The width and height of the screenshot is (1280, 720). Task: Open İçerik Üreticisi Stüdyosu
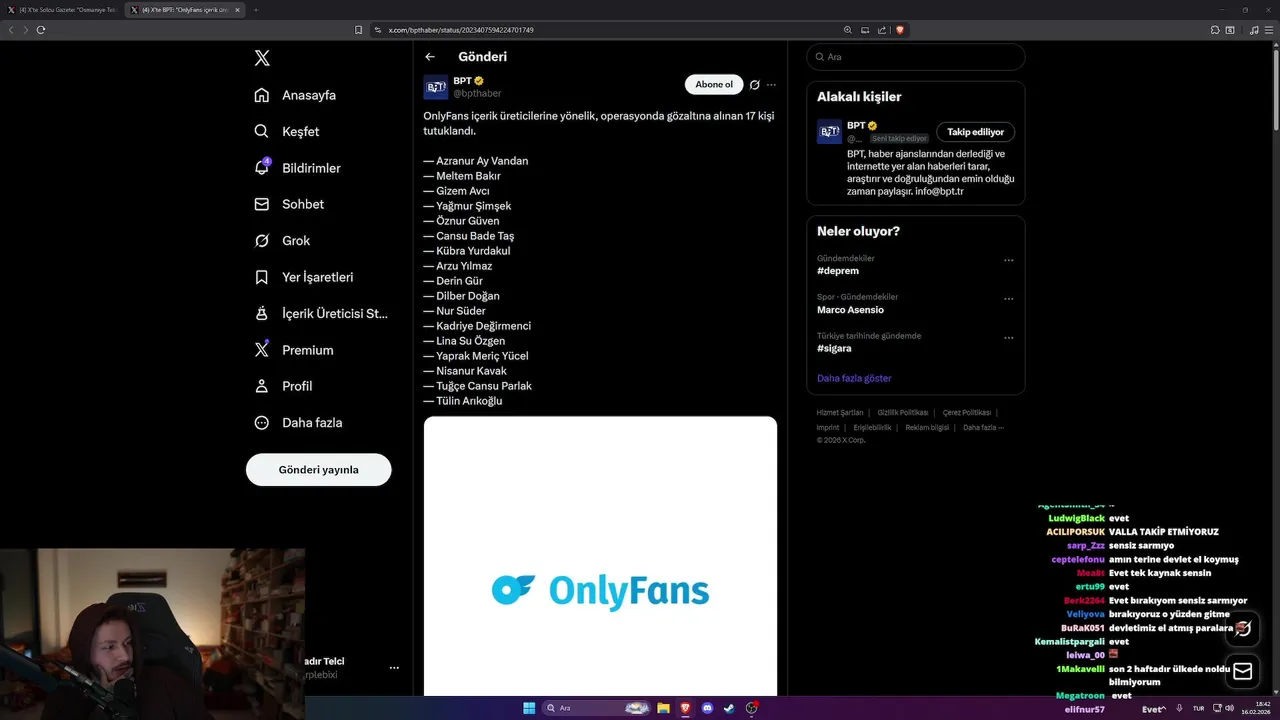coord(322,313)
